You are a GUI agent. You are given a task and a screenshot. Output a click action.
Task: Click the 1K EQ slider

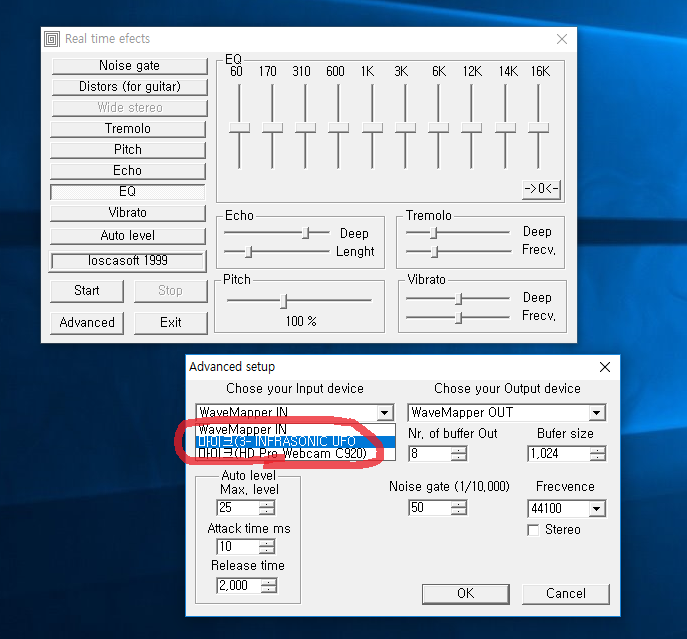[x=372, y=127]
